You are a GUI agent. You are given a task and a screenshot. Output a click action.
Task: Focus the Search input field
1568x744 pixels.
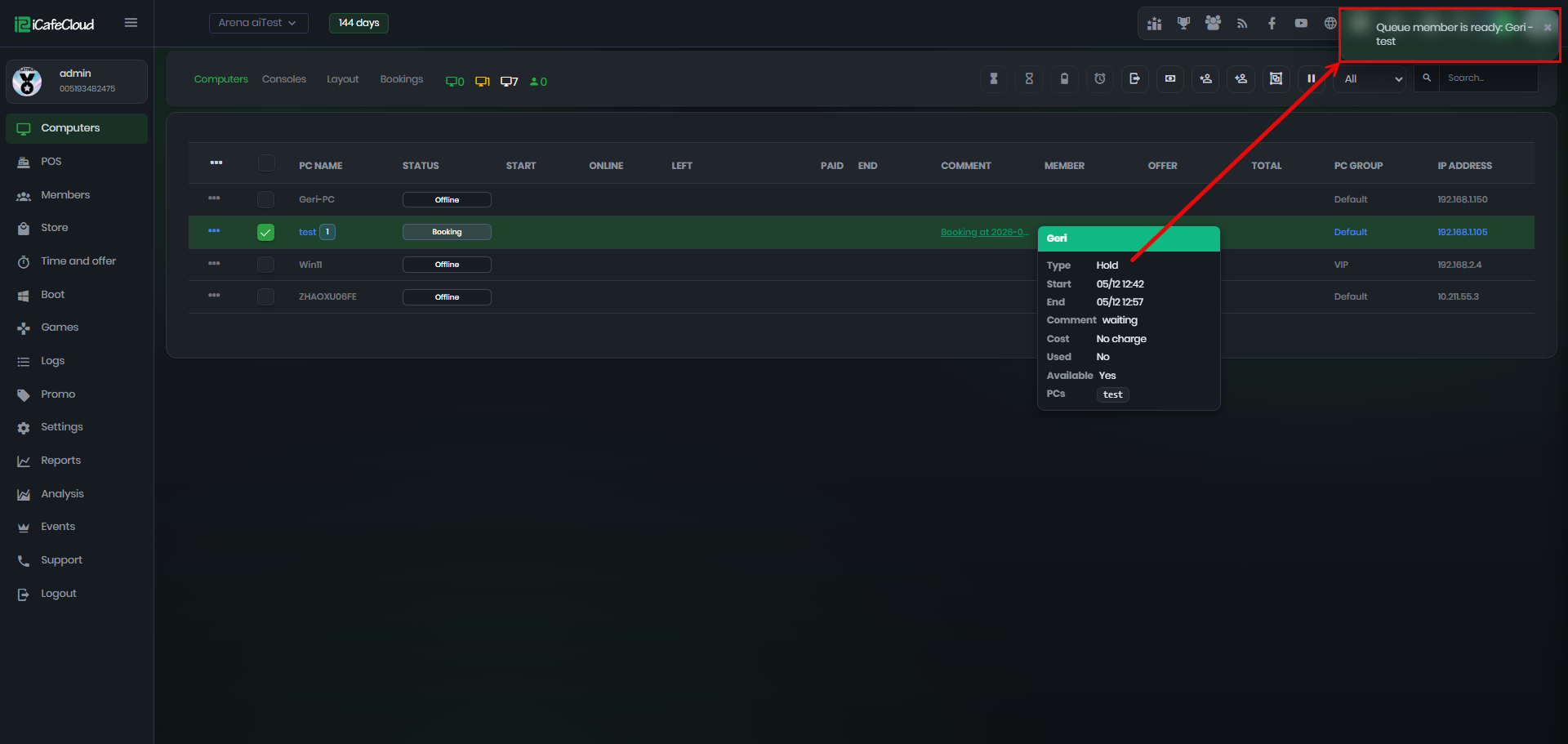click(1488, 78)
